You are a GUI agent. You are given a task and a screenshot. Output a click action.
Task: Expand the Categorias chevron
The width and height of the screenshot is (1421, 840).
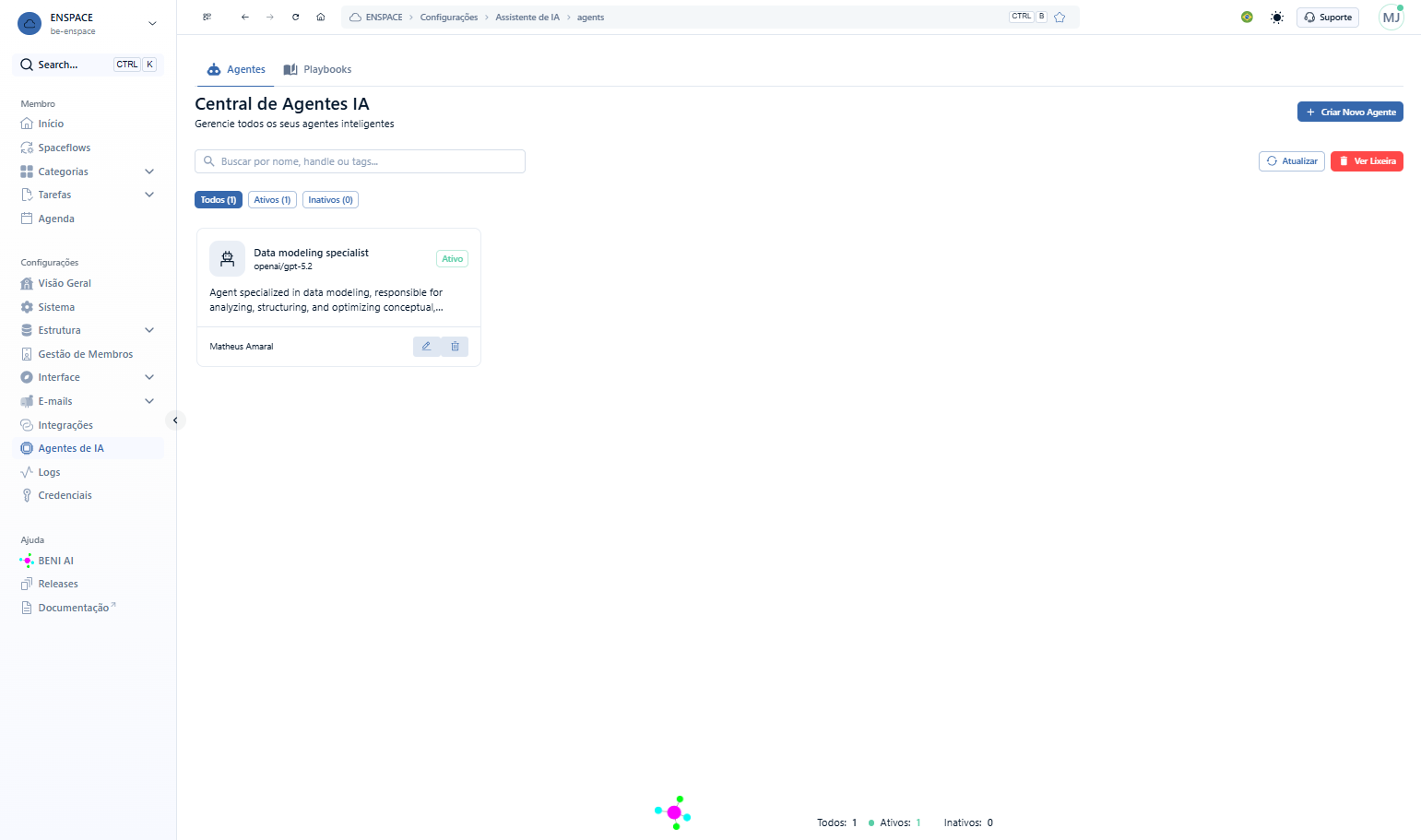point(149,172)
